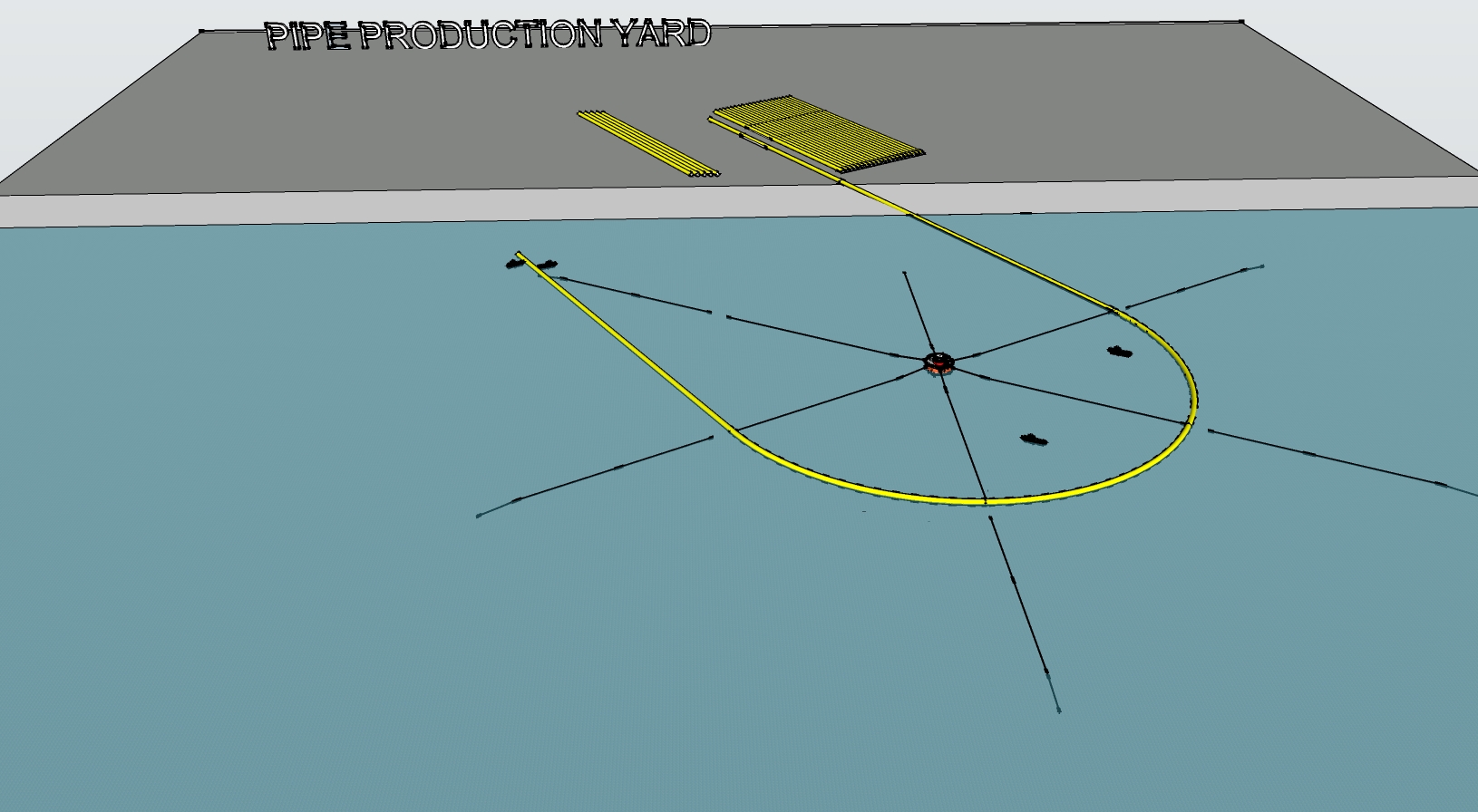
Task: Click the floating end of the yellow pipeline
Action: pos(520,256)
